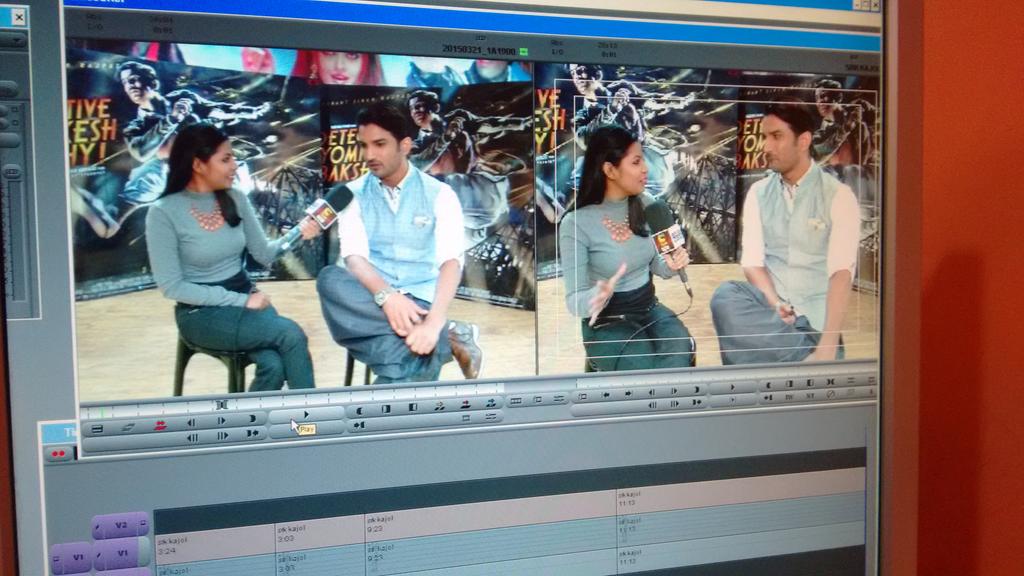Image resolution: width=1024 pixels, height=576 pixels.
Task: Click the Trim mode icon in record toolbar
Action: pyautogui.click(x=831, y=381)
